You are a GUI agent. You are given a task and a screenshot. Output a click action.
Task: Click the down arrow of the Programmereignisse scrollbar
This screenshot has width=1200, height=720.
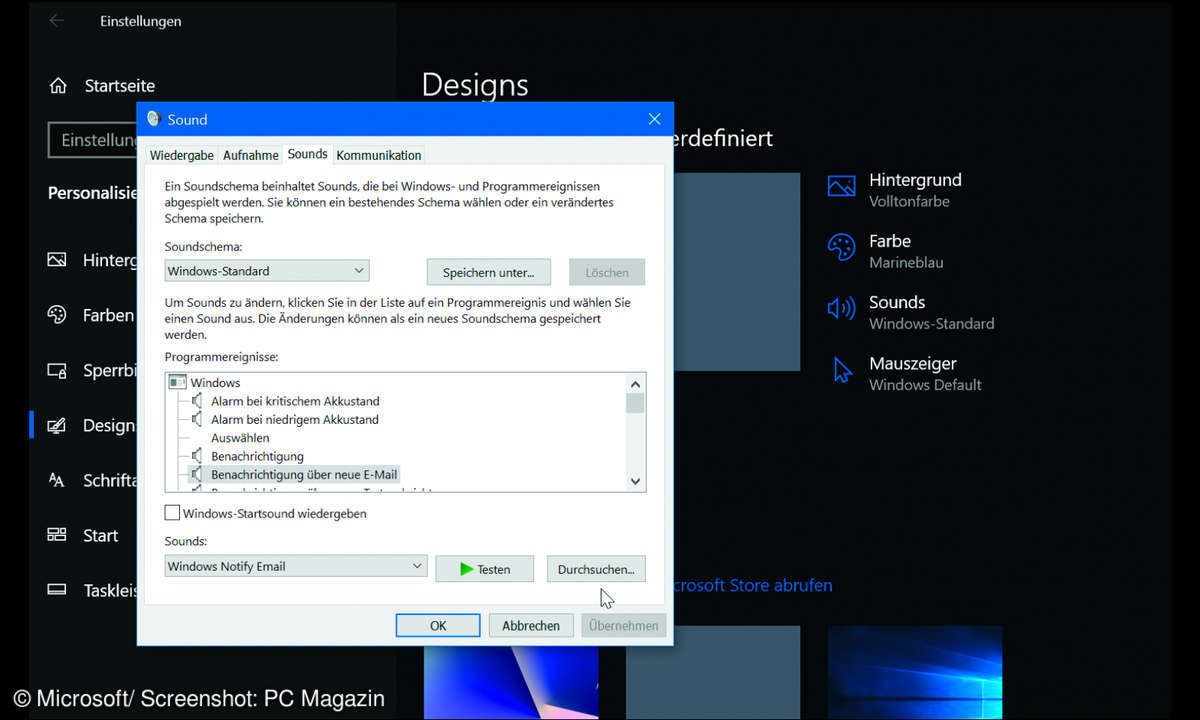pos(635,481)
